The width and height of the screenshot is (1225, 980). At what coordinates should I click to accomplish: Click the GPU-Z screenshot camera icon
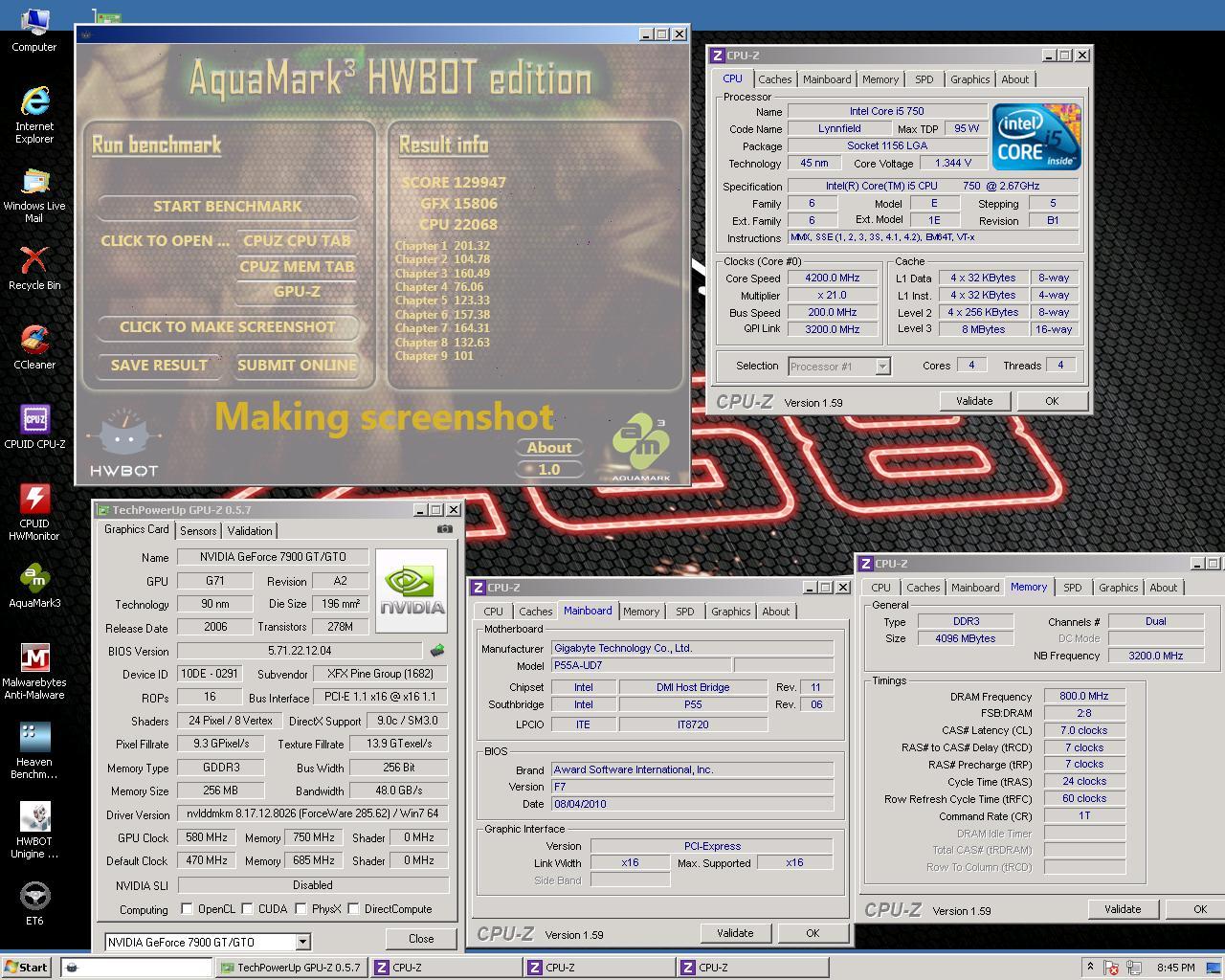pos(445,528)
